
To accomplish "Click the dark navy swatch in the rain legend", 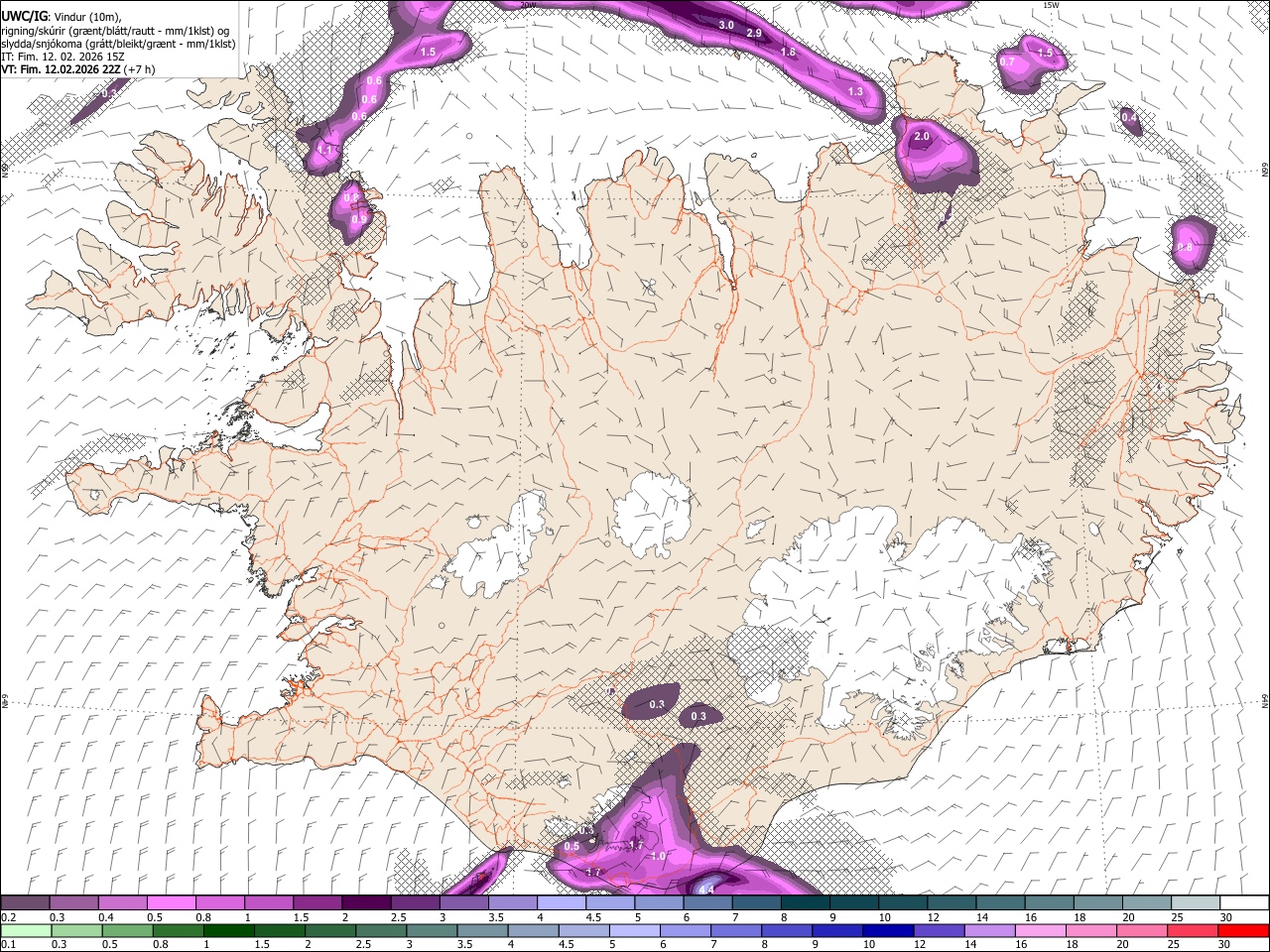I will tap(888, 930).
